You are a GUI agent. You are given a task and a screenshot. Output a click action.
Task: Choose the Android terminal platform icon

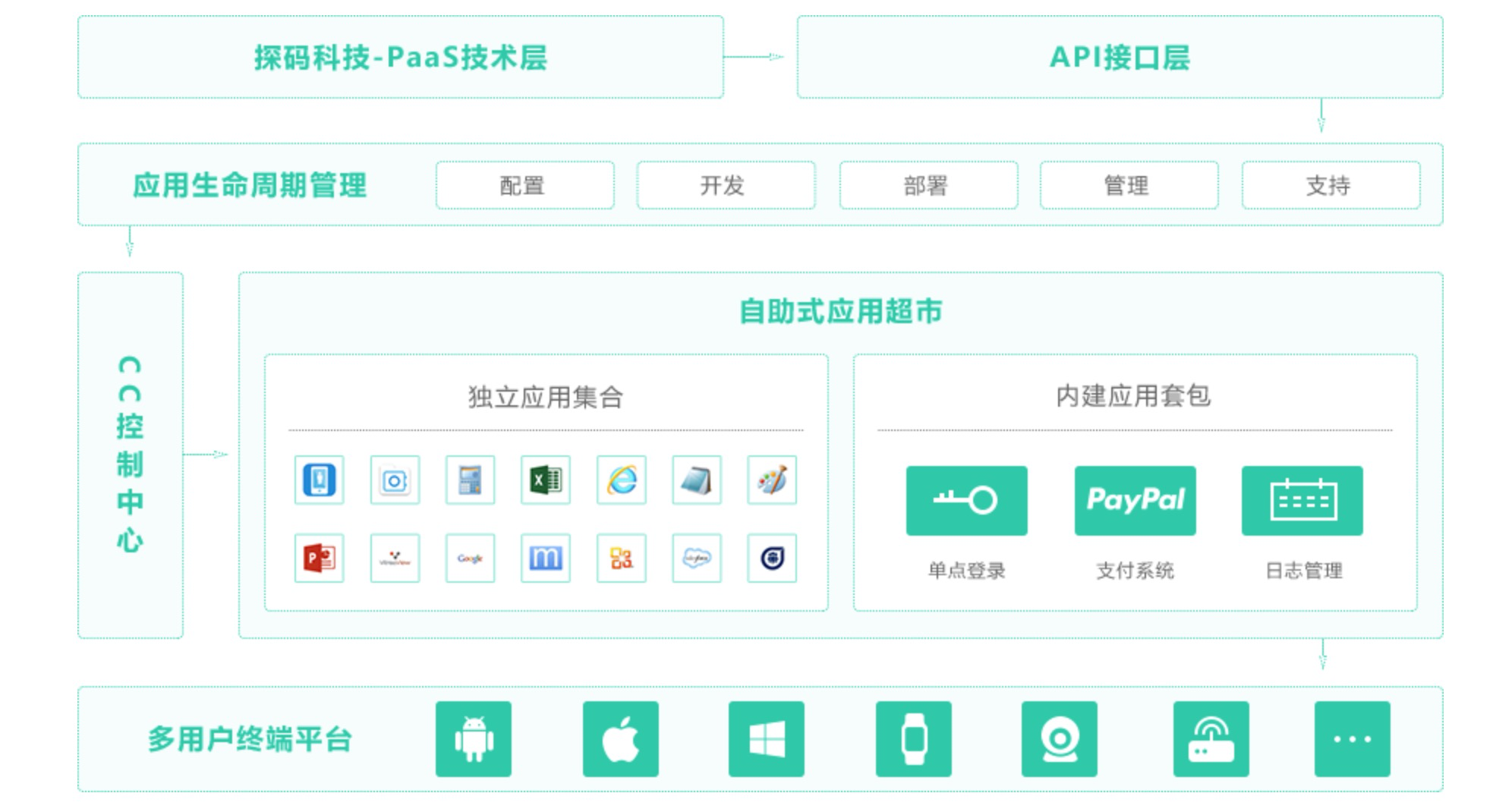pos(474,739)
